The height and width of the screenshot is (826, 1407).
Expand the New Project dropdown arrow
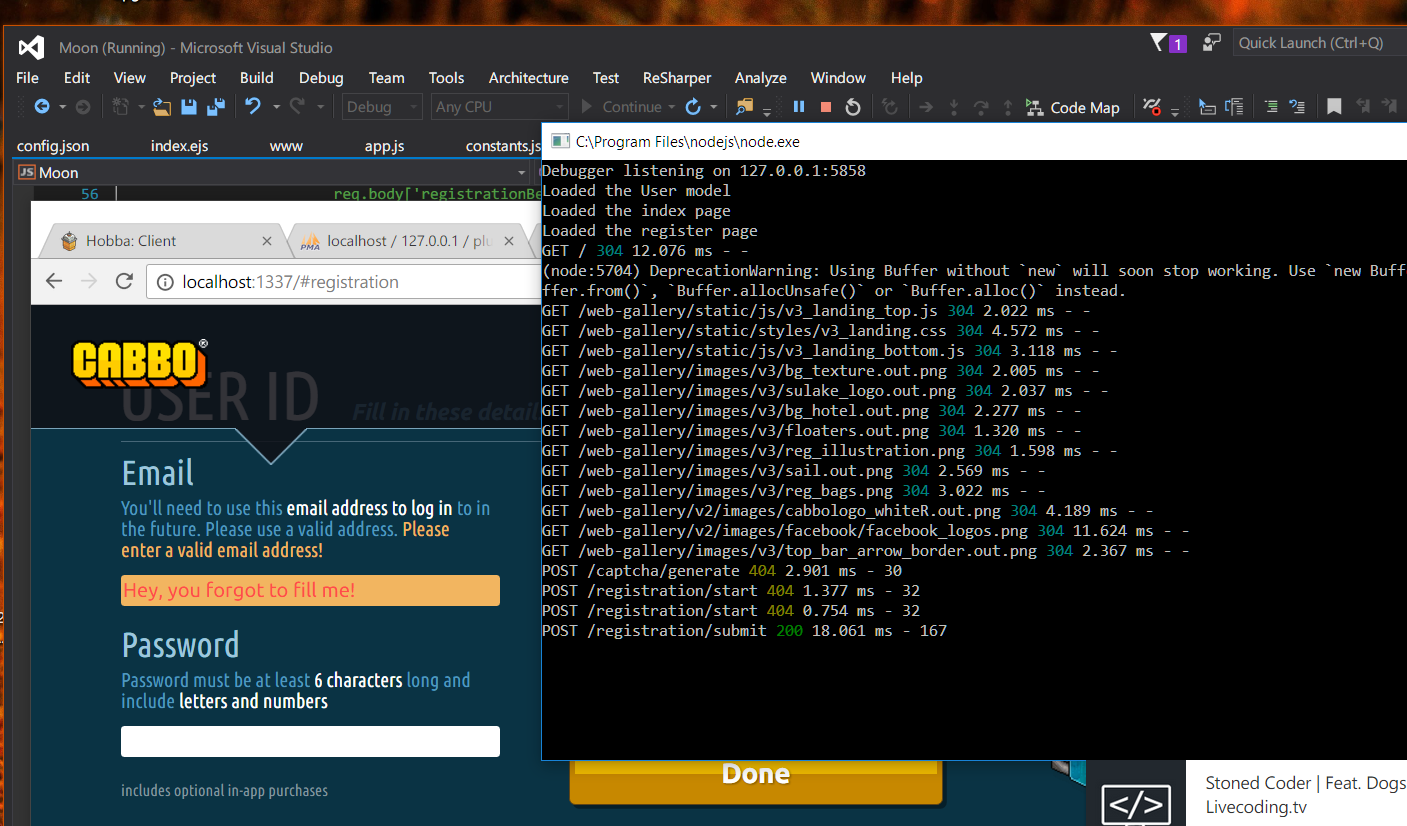click(x=141, y=107)
